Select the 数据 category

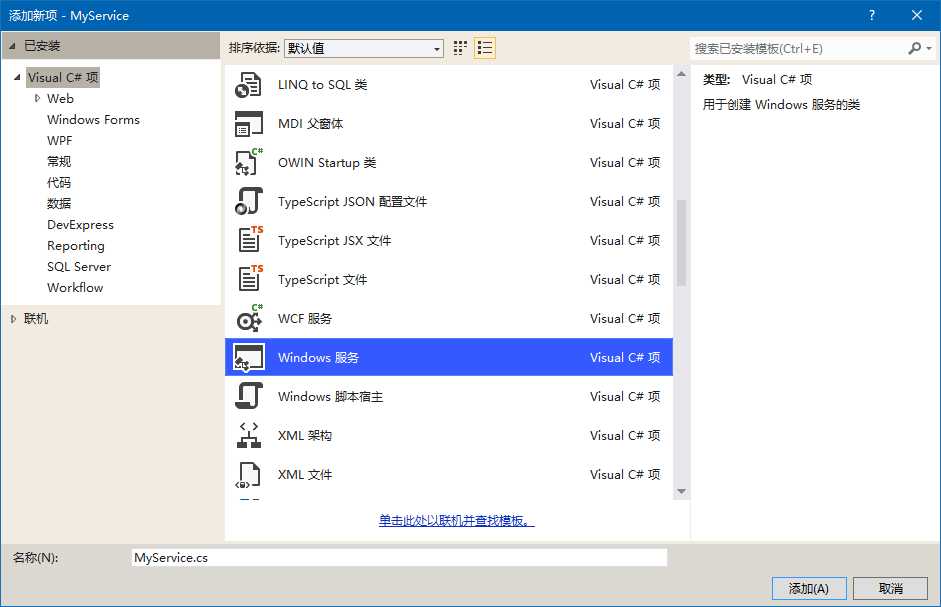tap(59, 204)
